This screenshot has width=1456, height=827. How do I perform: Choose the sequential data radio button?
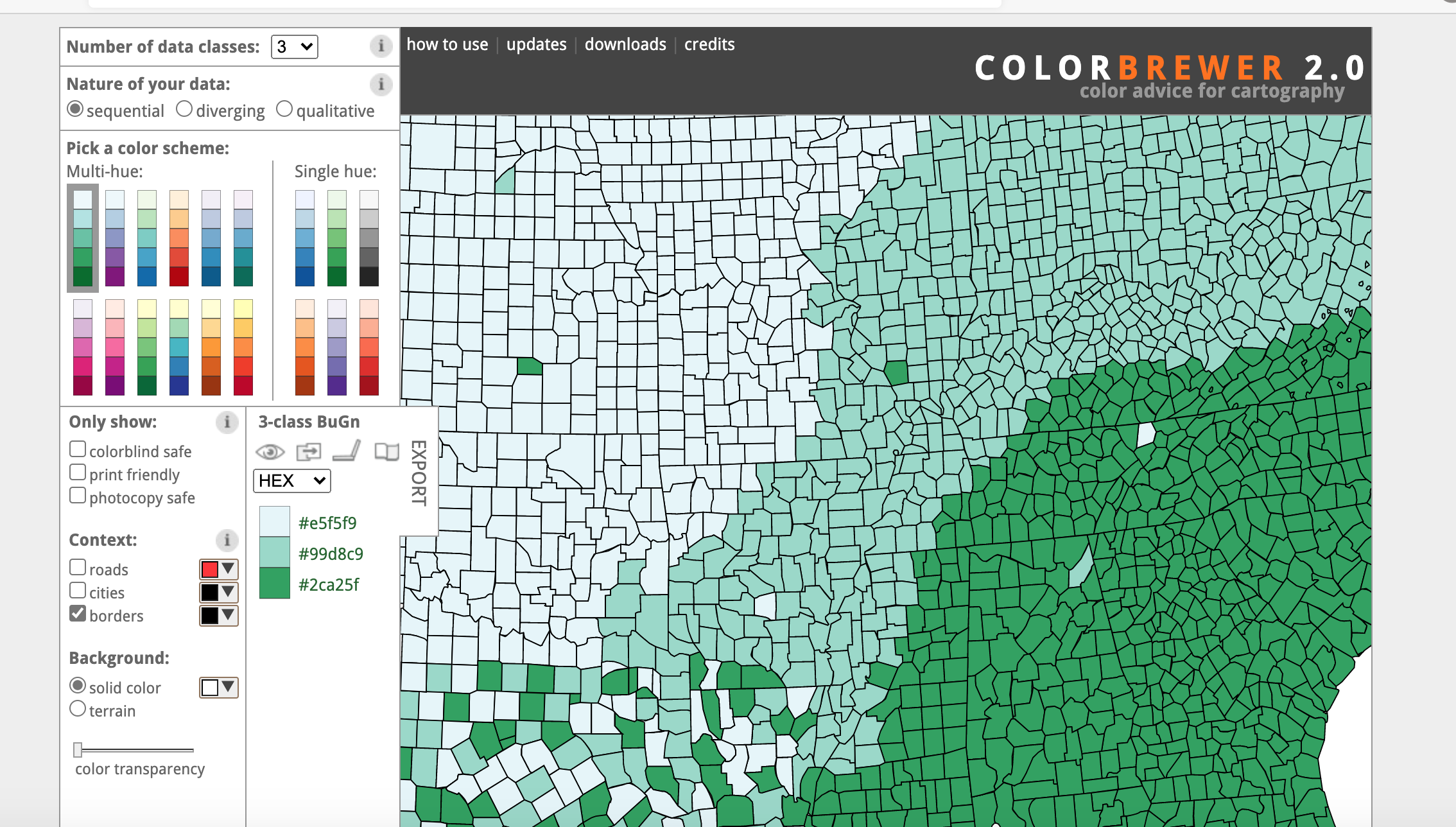[x=75, y=109]
